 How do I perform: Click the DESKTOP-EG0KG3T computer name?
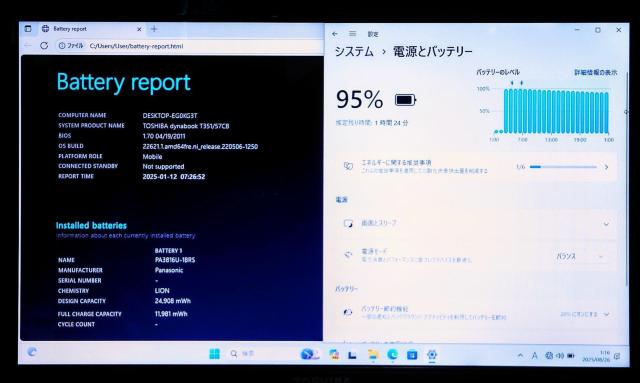click(x=170, y=116)
